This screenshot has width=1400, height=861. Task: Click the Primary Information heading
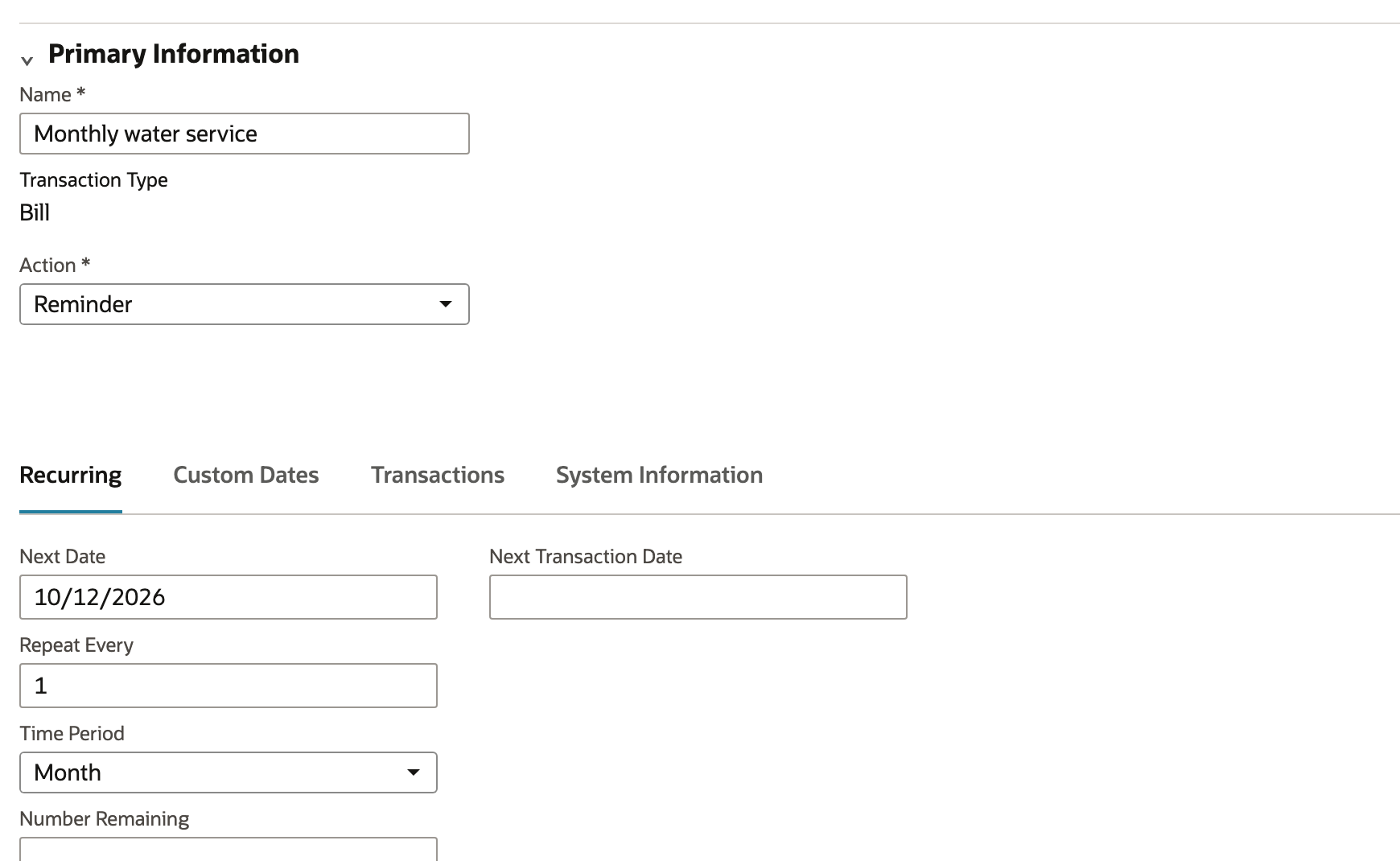[x=174, y=54]
